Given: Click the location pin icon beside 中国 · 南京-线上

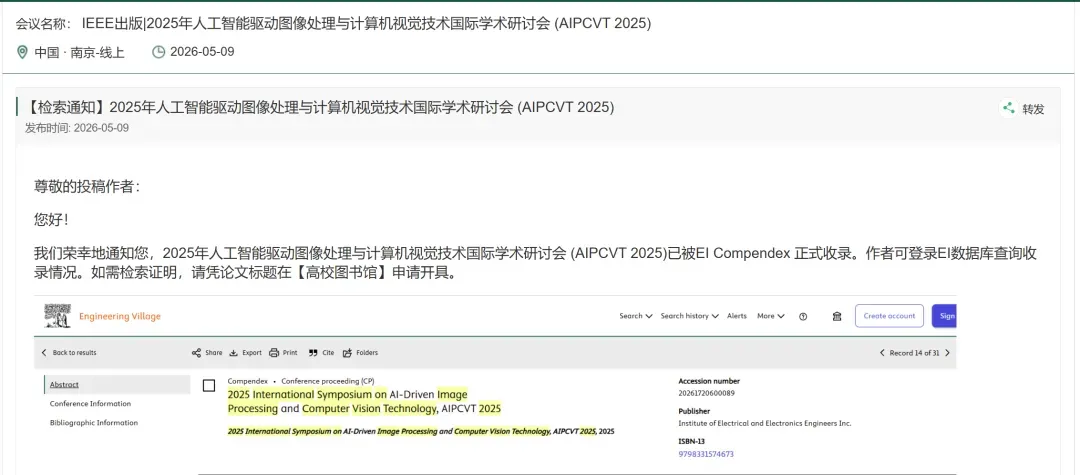Looking at the screenshot, I should tap(23, 52).
